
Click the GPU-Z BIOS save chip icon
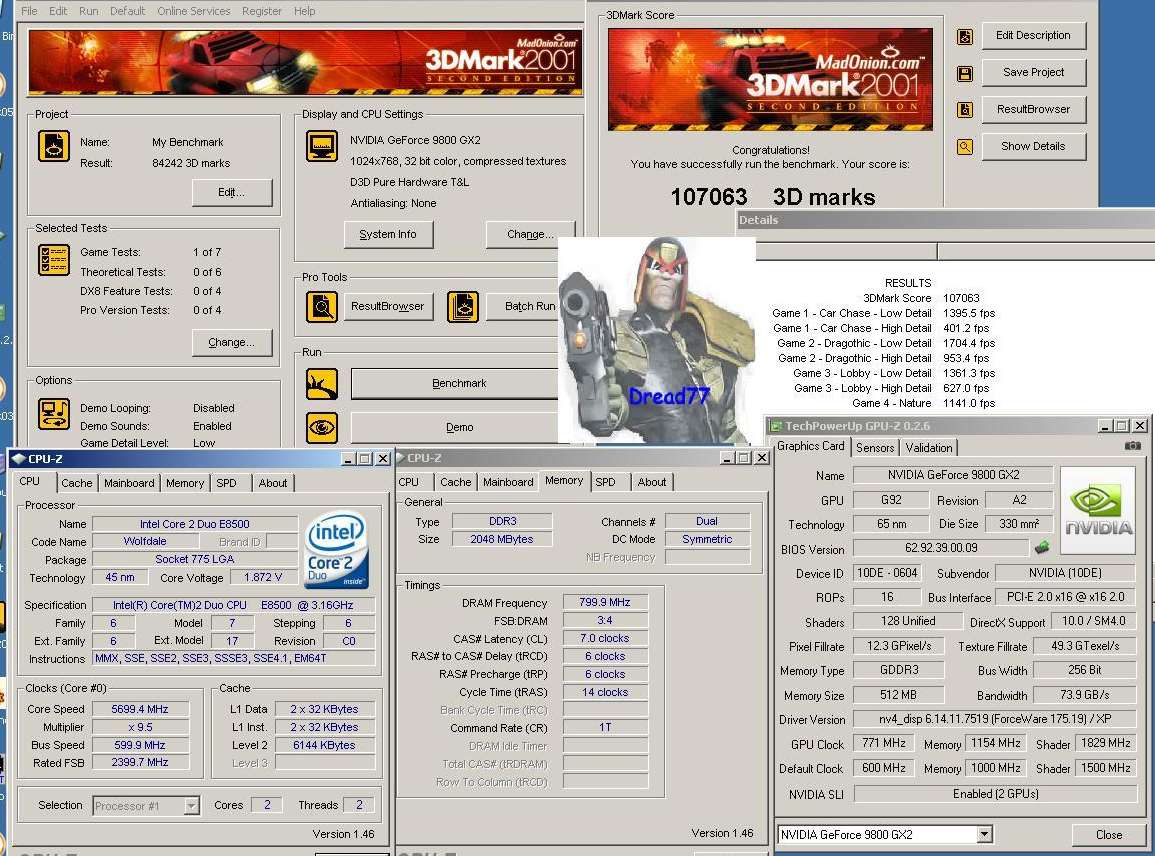pos(1042,548)
